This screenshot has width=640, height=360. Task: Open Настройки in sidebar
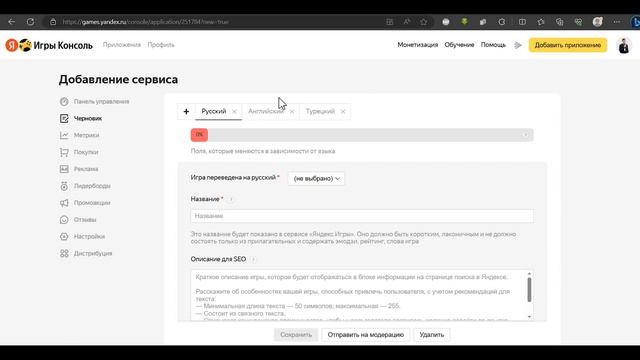82,236
